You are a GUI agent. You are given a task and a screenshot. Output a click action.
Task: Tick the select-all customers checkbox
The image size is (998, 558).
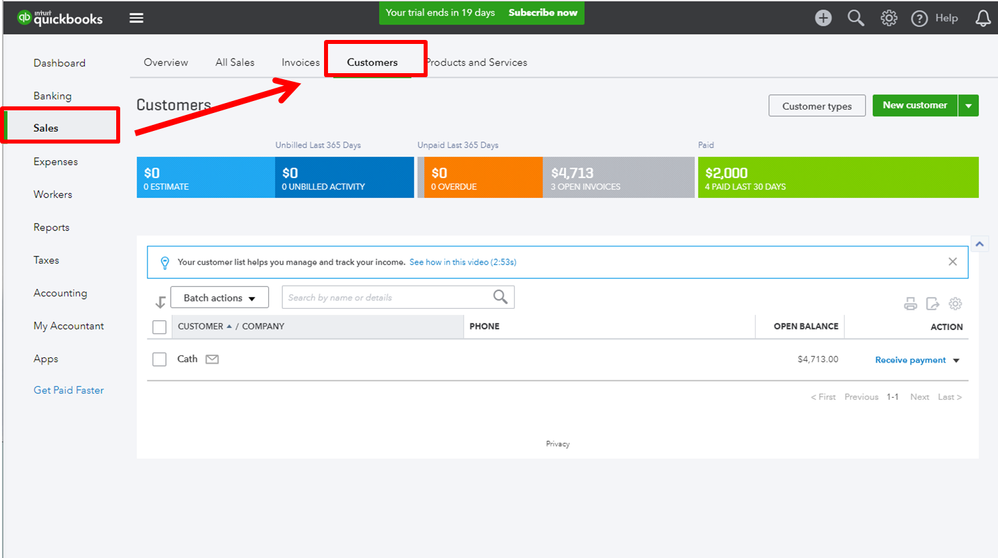pyautogui.click(x=159, y=327)
